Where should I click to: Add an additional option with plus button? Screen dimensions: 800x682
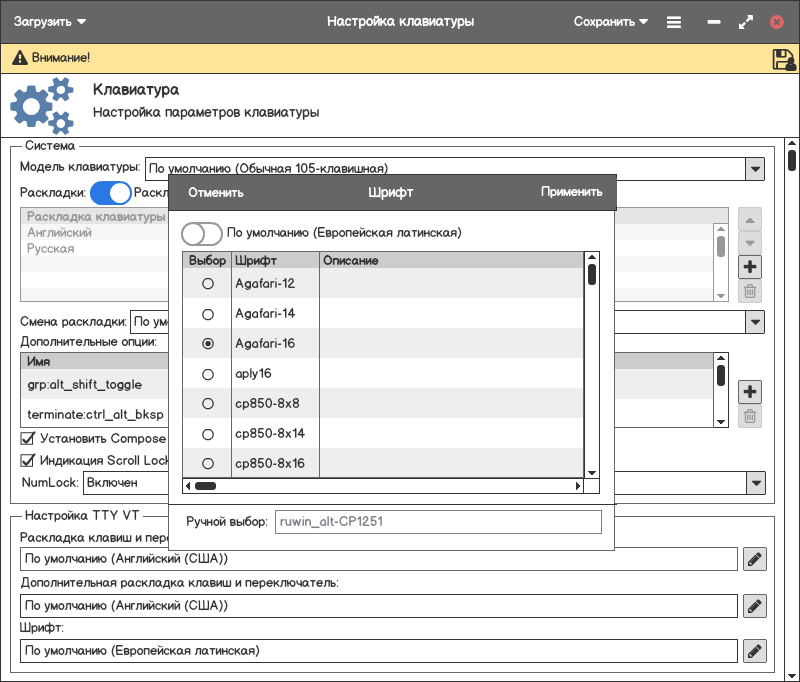pos(750,391)
